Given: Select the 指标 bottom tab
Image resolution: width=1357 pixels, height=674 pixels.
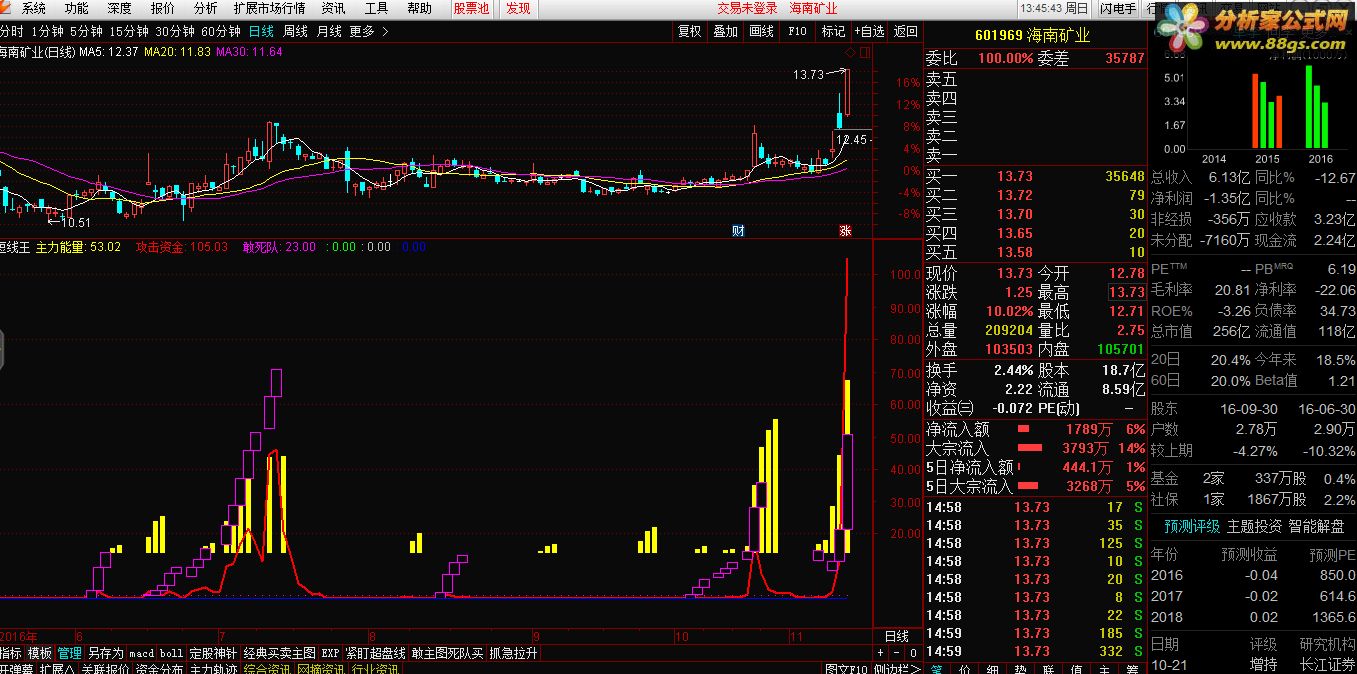Looking at the screenshot, I should coord(10,653).
